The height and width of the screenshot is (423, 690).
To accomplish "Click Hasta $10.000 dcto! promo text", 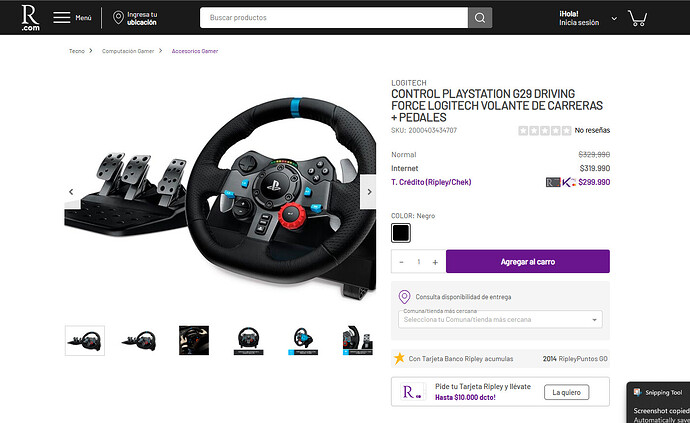I will click(x=465, y=397).
